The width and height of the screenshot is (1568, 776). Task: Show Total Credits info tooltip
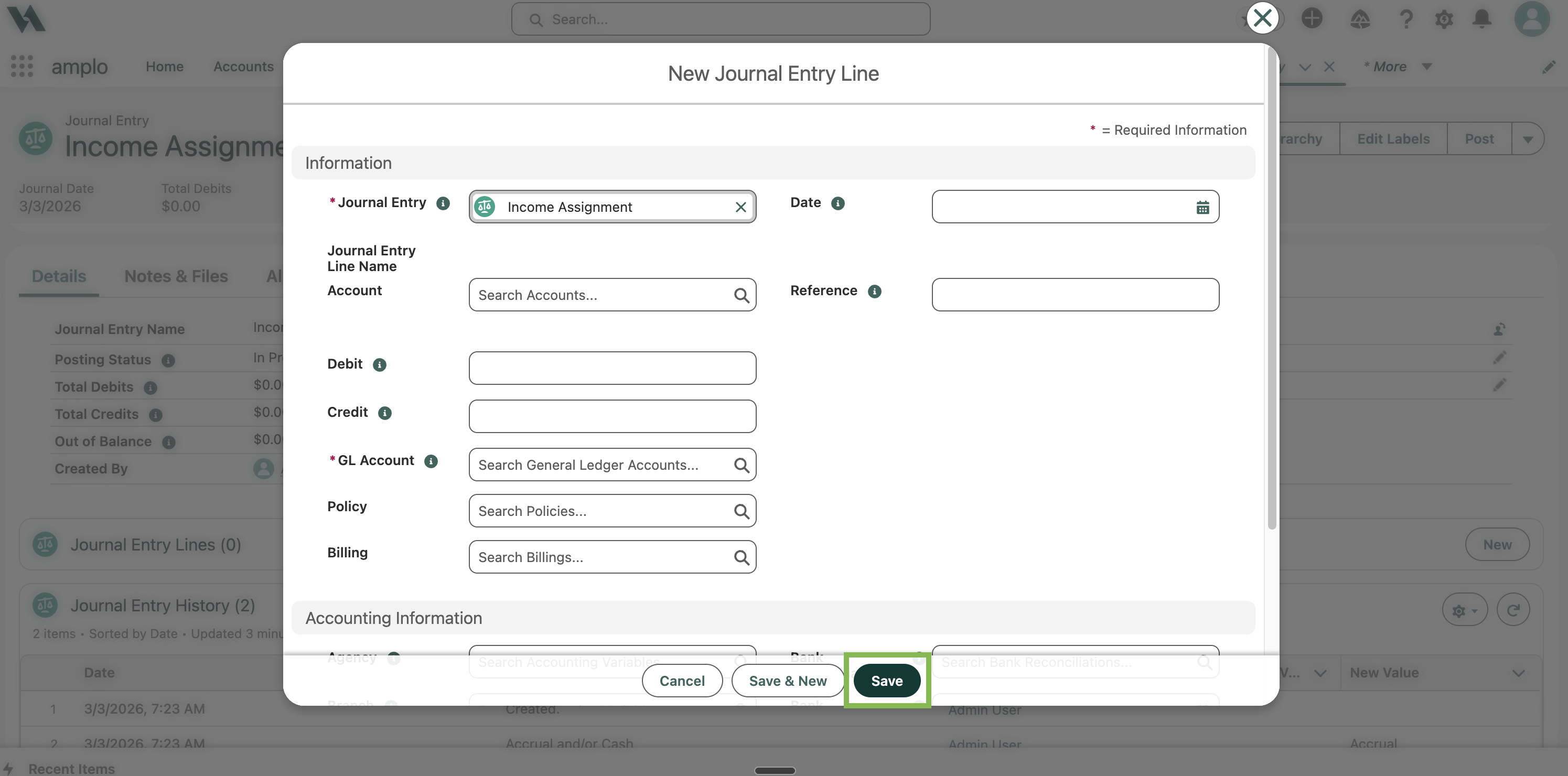(x=156, y=415)
